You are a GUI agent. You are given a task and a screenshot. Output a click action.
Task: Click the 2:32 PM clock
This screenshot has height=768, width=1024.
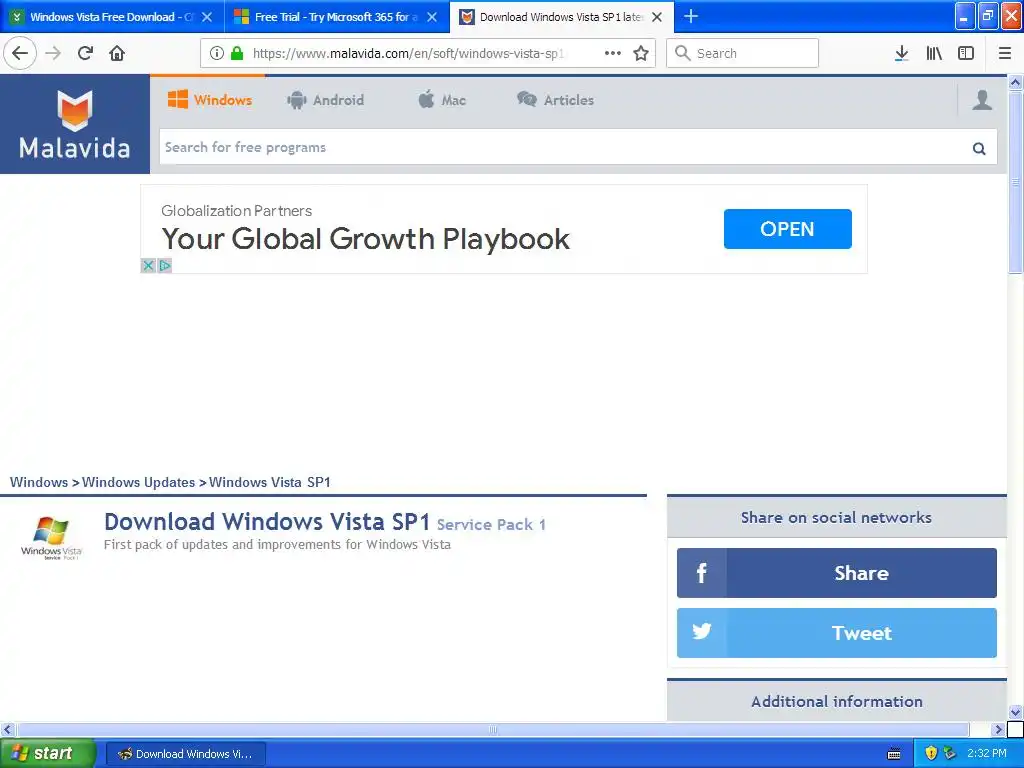click(987, 753)
